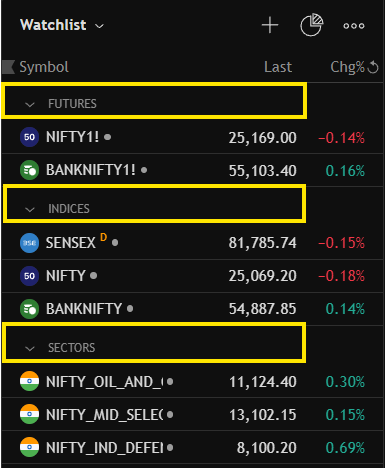The width and height of the screenshot is (385, 468).
Task: Select the NIFTY_IND_DEFE sector row
Action: [192, 447]
